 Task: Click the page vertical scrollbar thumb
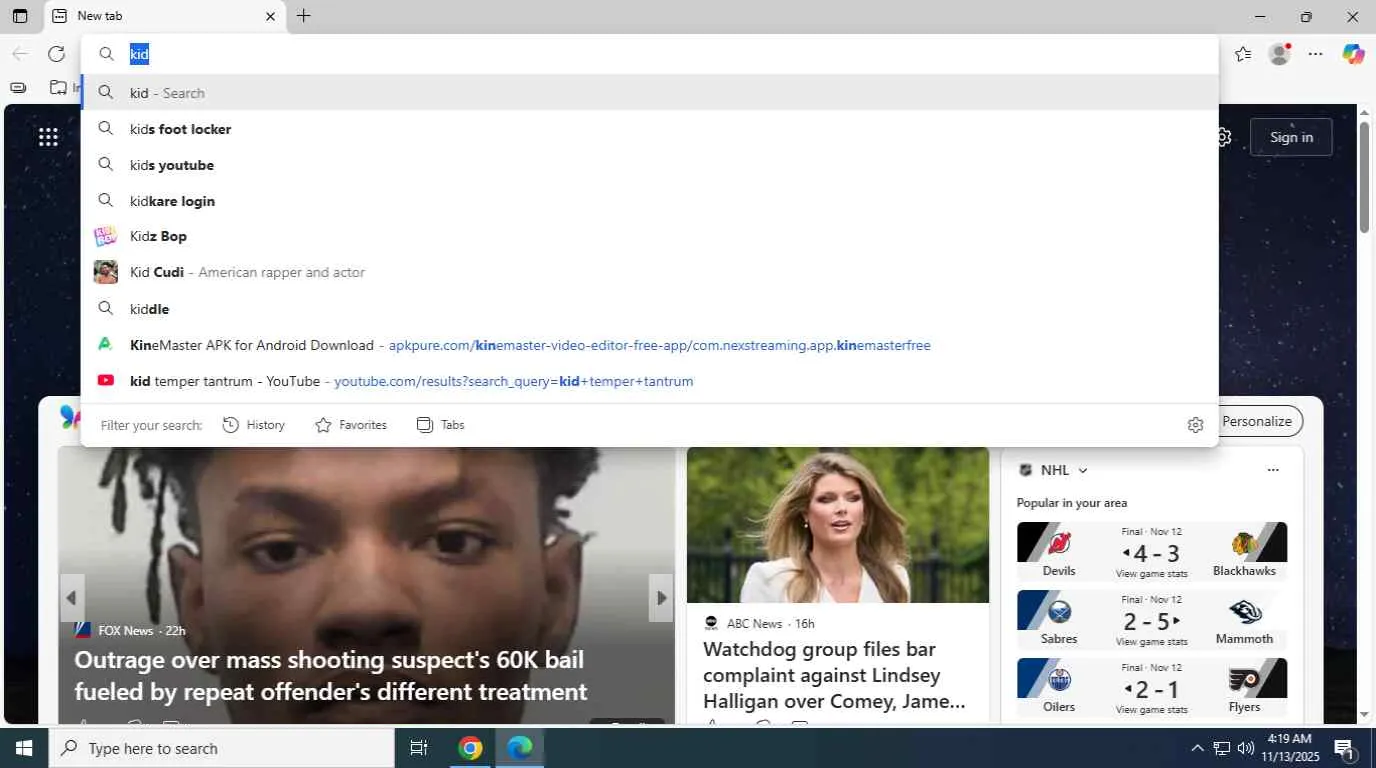coord(1364,179)
